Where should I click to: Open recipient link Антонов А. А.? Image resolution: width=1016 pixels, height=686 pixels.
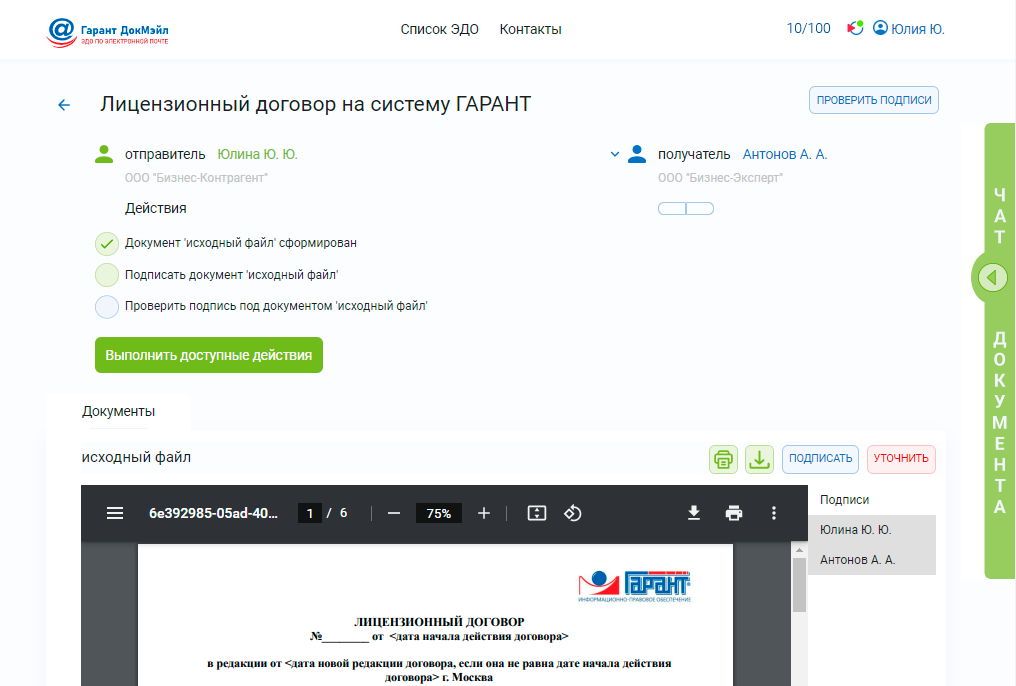[785, 154]
